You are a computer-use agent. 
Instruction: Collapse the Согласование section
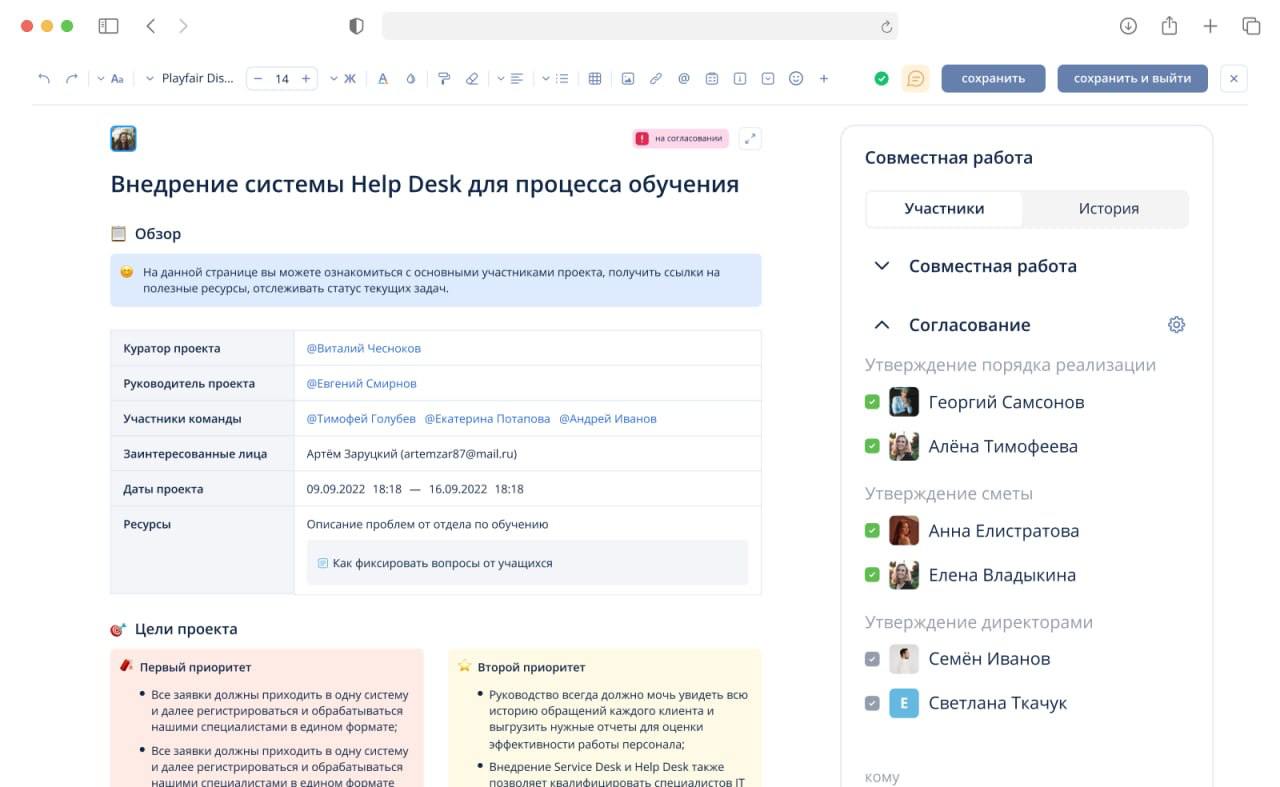click(x=881, y=324)
